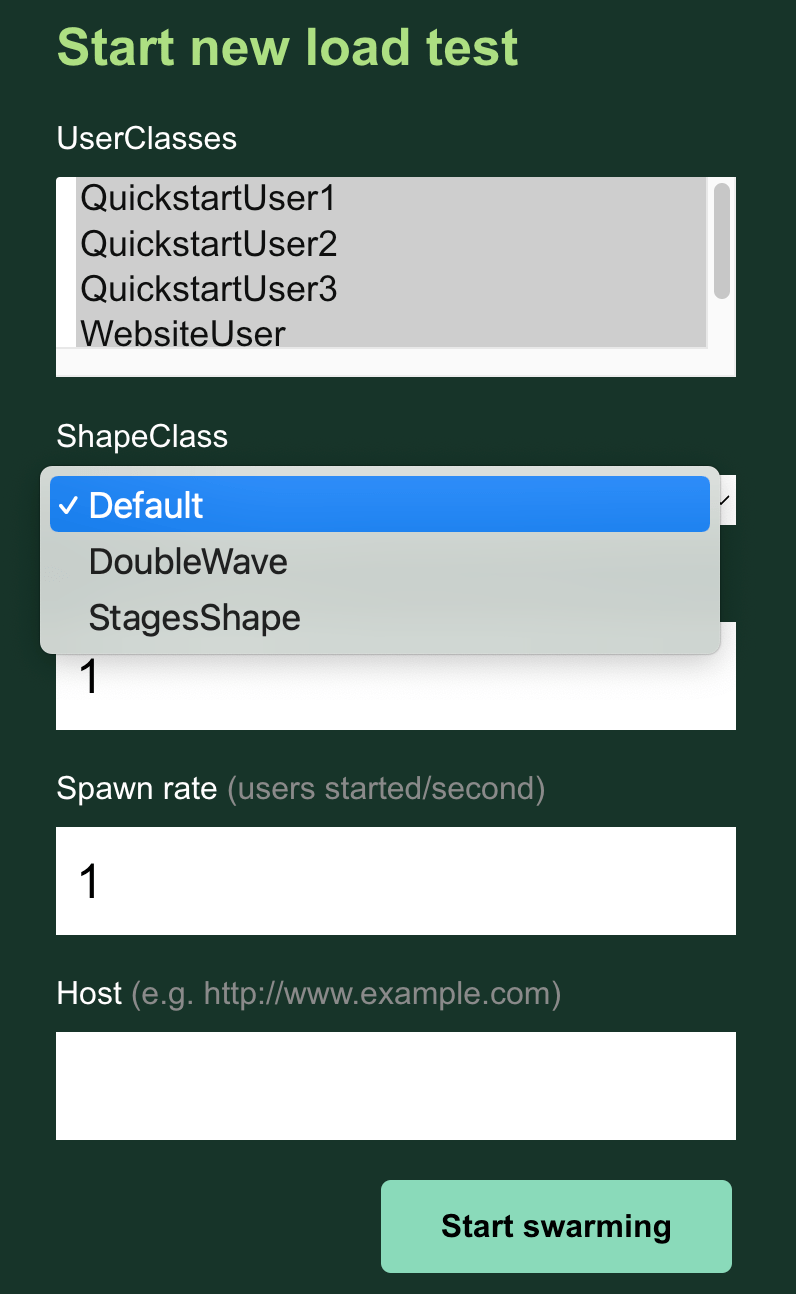Select DoubleWave from ShapeClass dropdown
This screenshot has width=796, height=1294.
188,561
